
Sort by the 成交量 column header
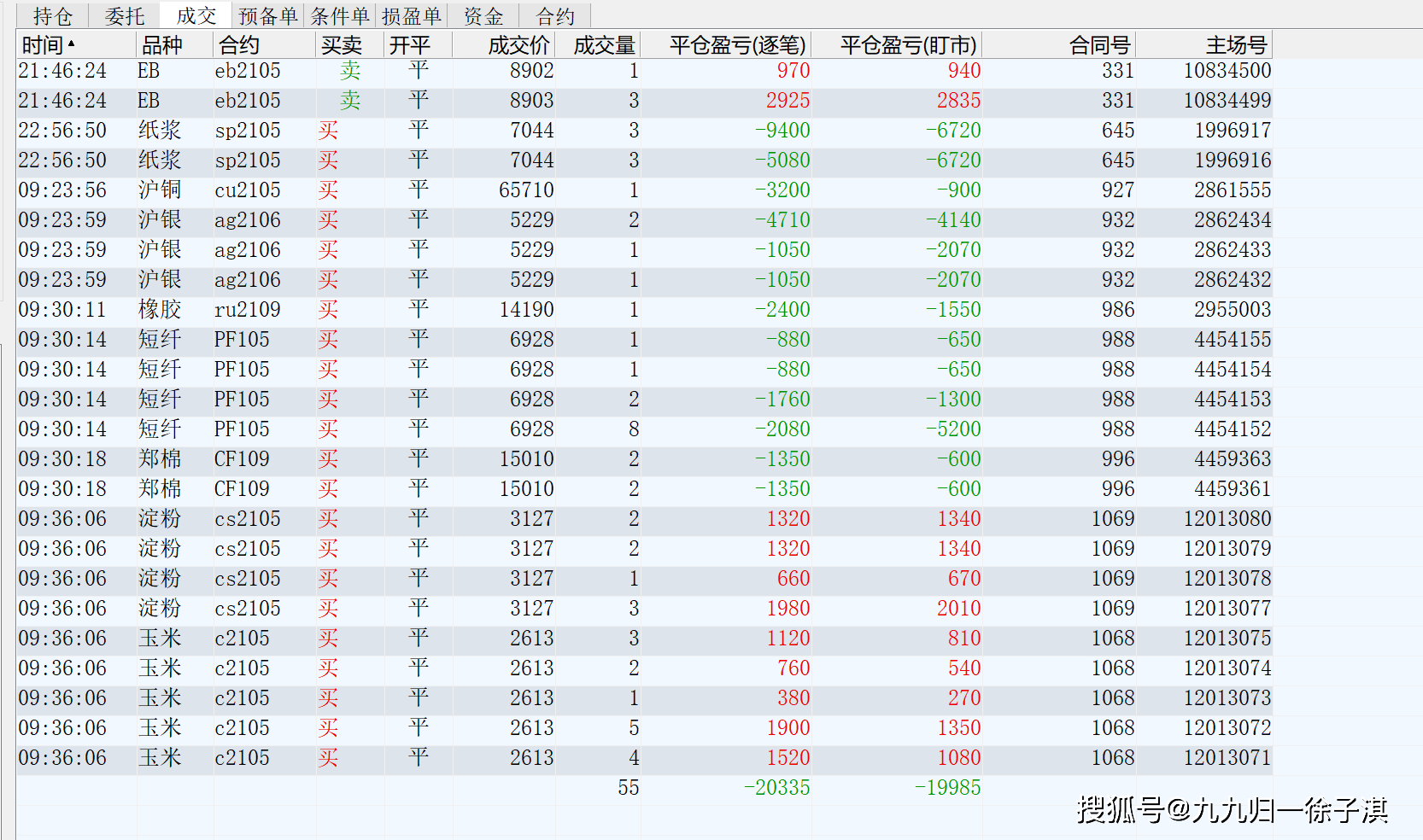click(x=606, y=44)
